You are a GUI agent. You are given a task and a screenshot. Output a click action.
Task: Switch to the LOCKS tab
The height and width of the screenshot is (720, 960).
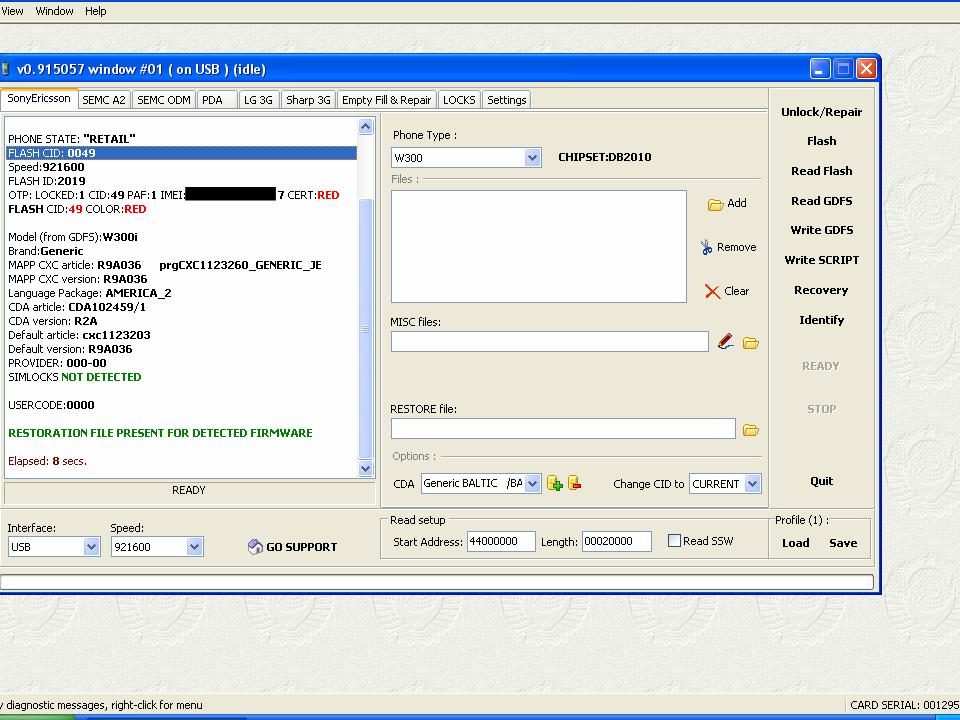coord(459,100)
